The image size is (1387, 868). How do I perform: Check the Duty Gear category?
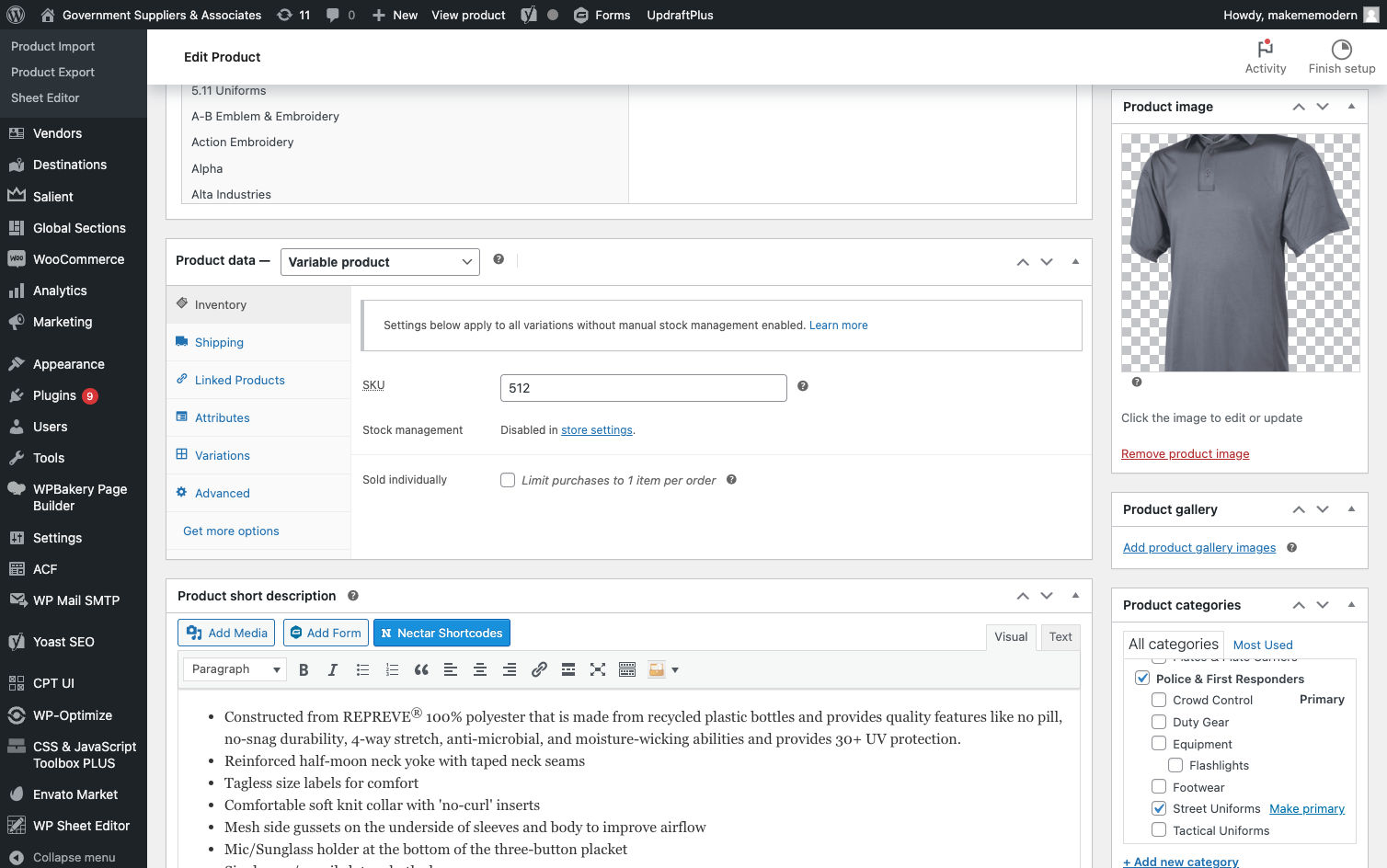(x=1159, y=722)
